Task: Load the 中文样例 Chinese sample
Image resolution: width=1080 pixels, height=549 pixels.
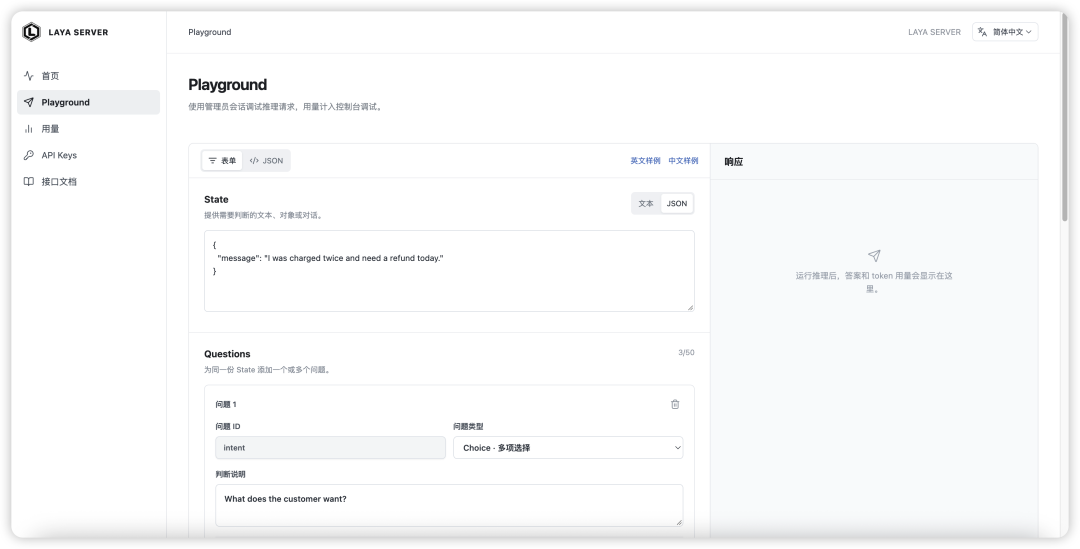Action: click(x=683, y=160)
